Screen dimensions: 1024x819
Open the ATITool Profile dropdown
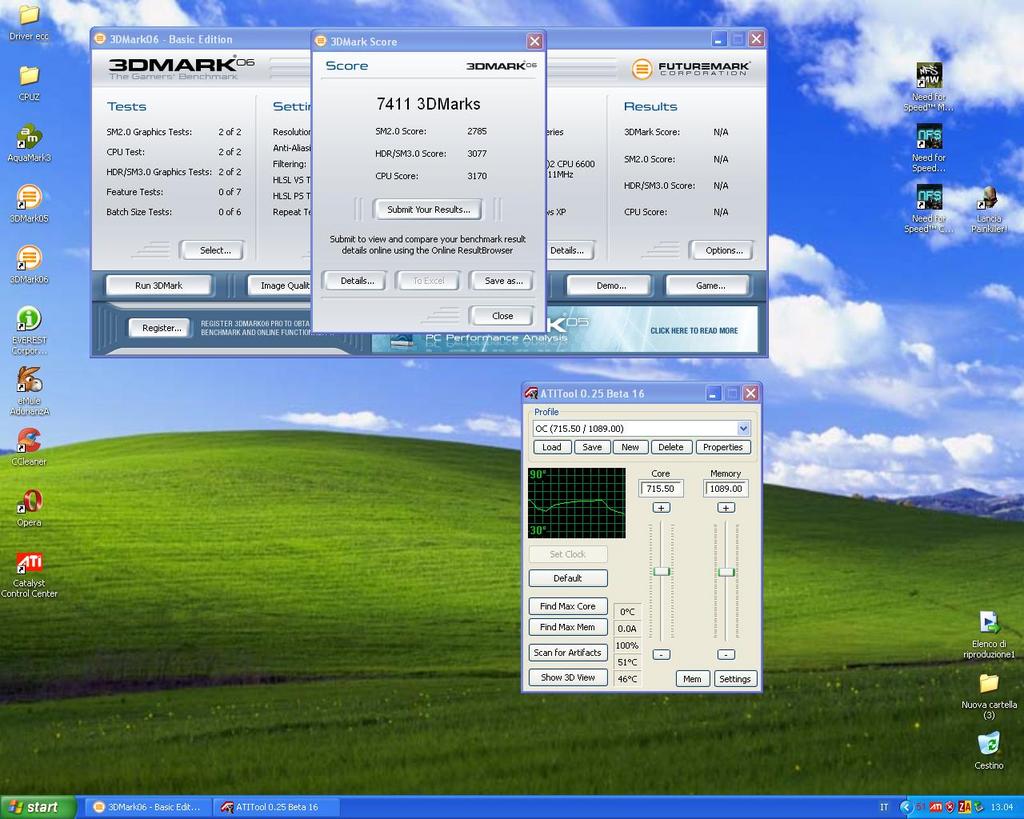tap(743, 428)
